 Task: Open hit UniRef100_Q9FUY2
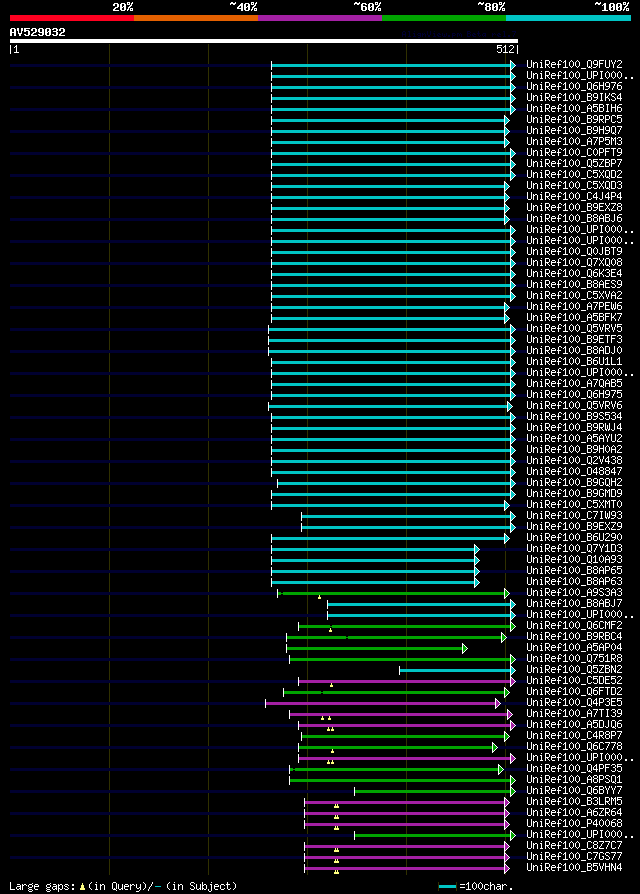coord(574,65)
